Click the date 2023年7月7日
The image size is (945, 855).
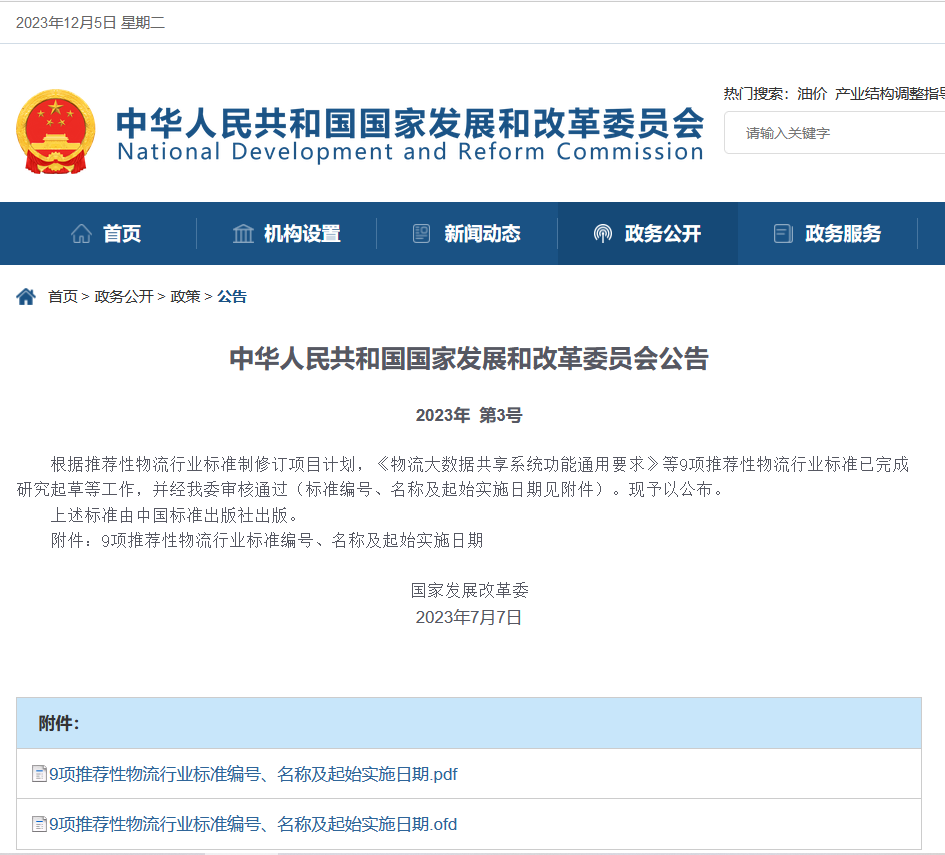pos(468,618)
